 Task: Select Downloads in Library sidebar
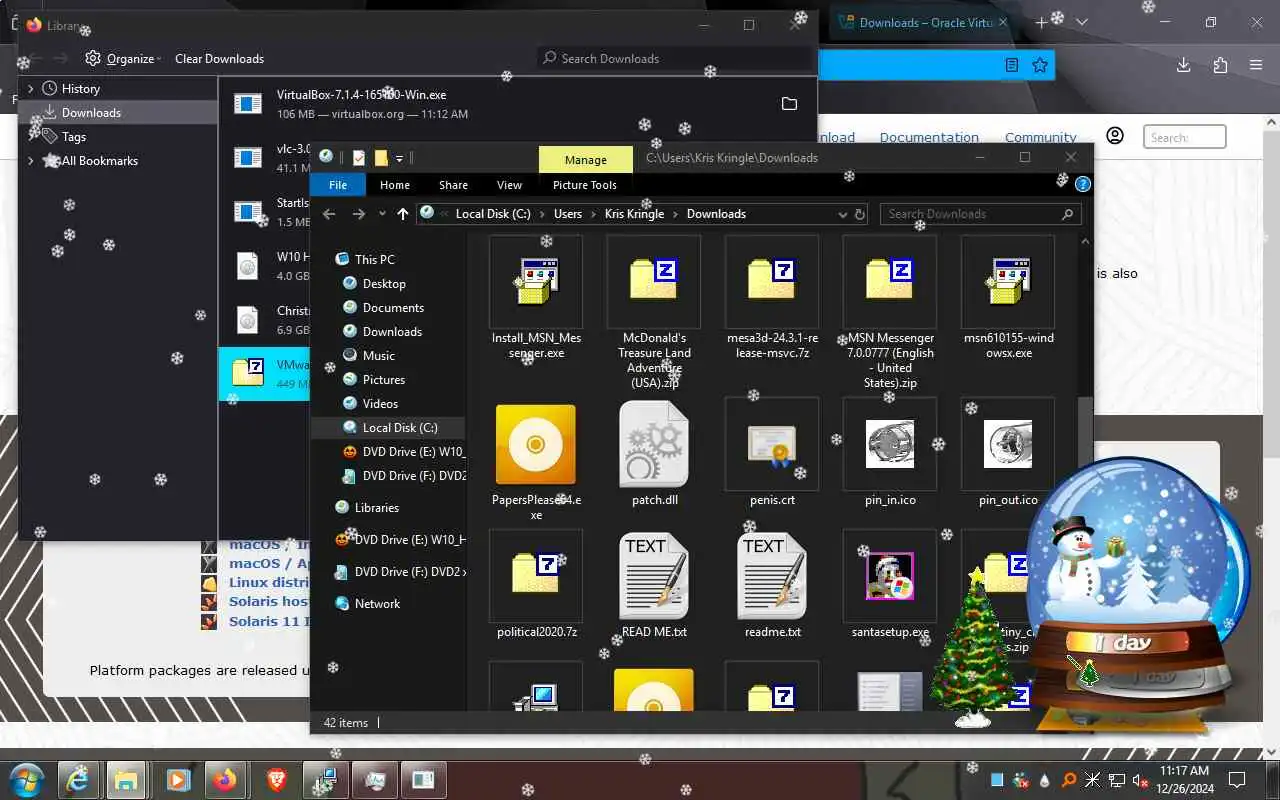118,113
